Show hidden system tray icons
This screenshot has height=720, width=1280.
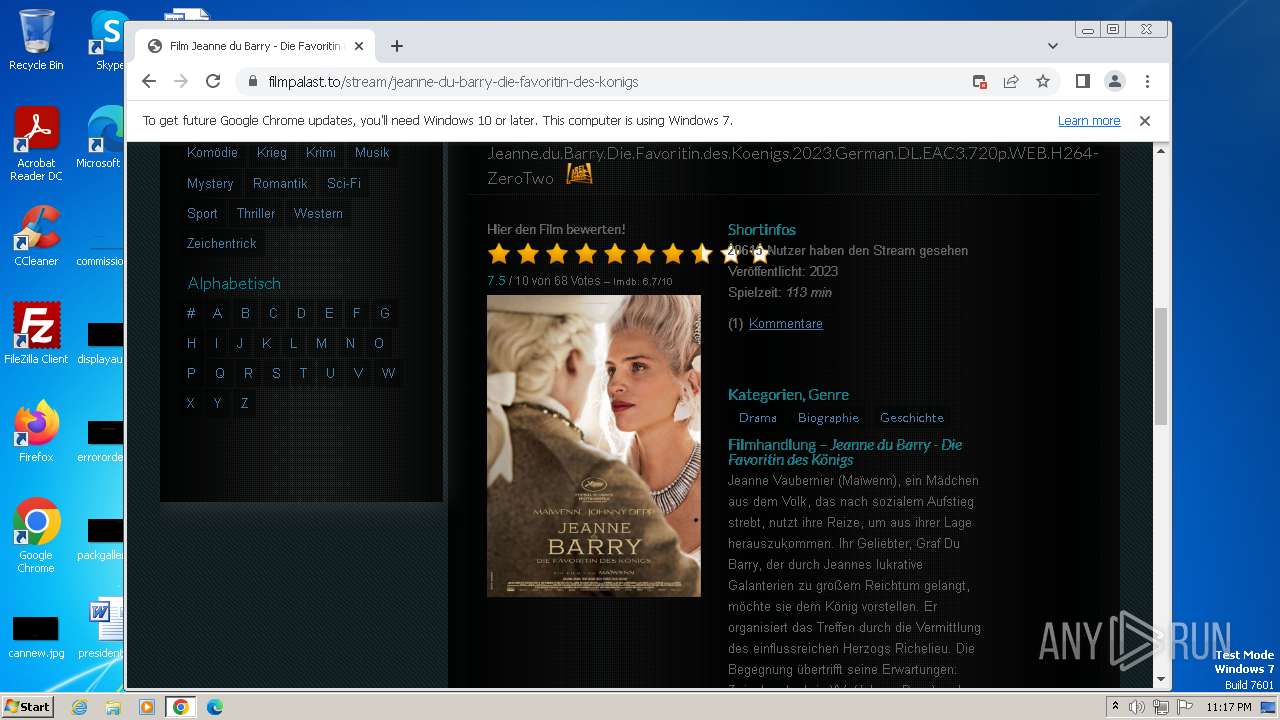click(1115, 707)
